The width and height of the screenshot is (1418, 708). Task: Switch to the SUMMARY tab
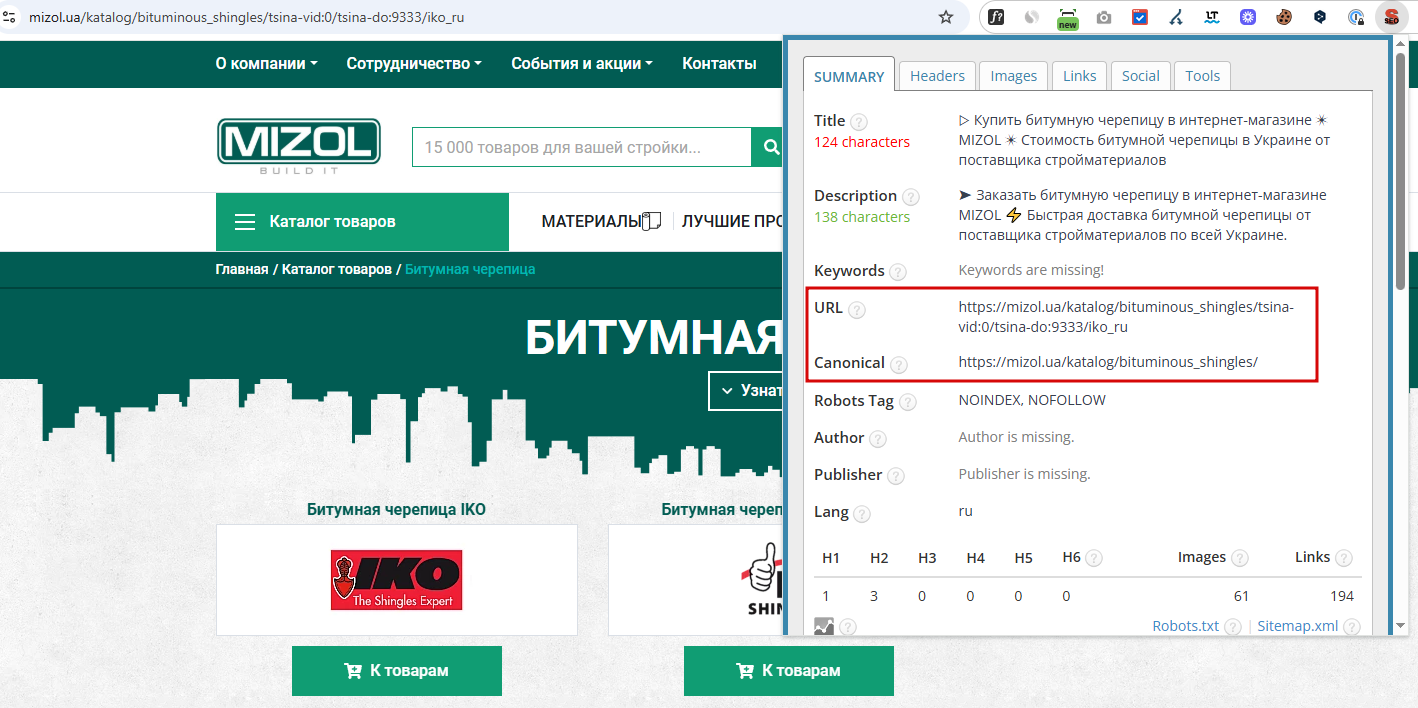pos(849,76)
